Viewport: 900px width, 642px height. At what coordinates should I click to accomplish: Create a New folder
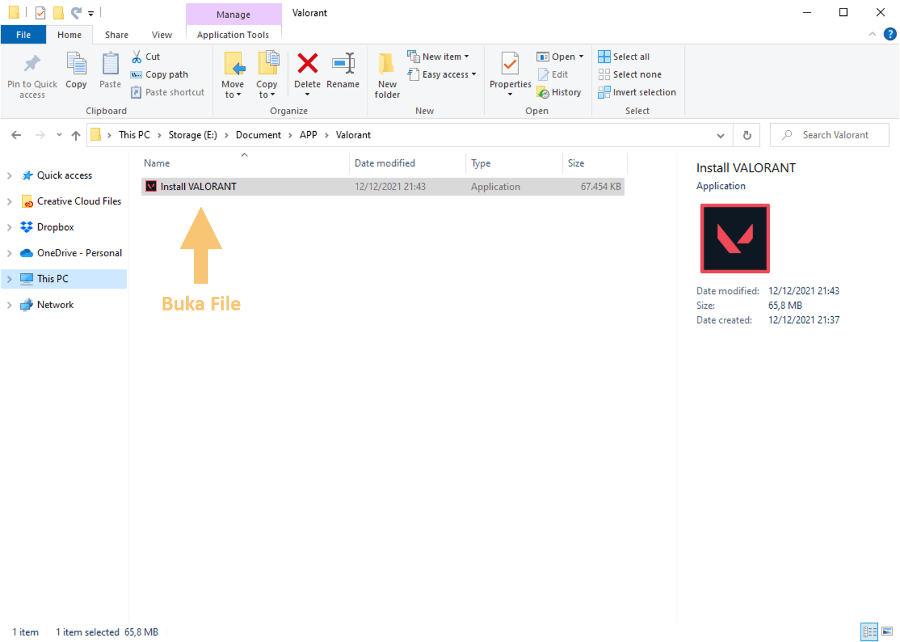[387, 75]
